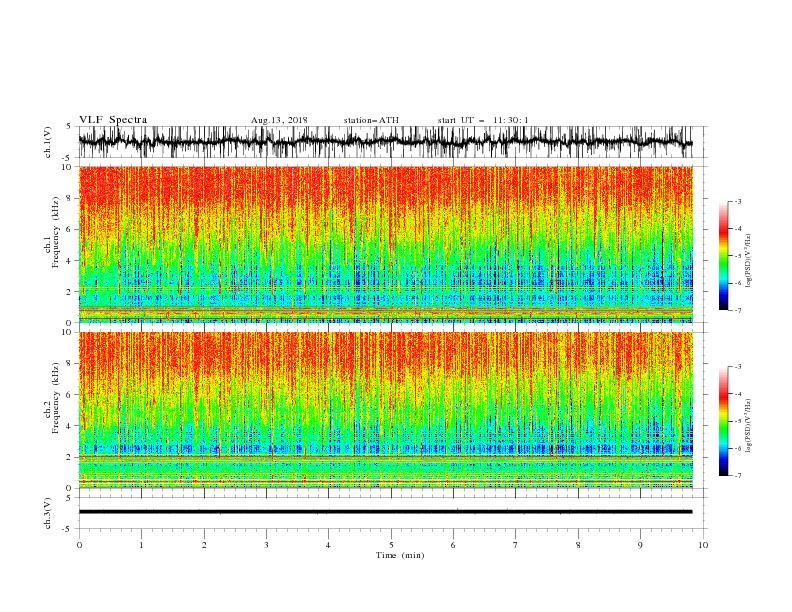
Task: Click the "Time (min)" axis title
Action: tap(400, 555)
